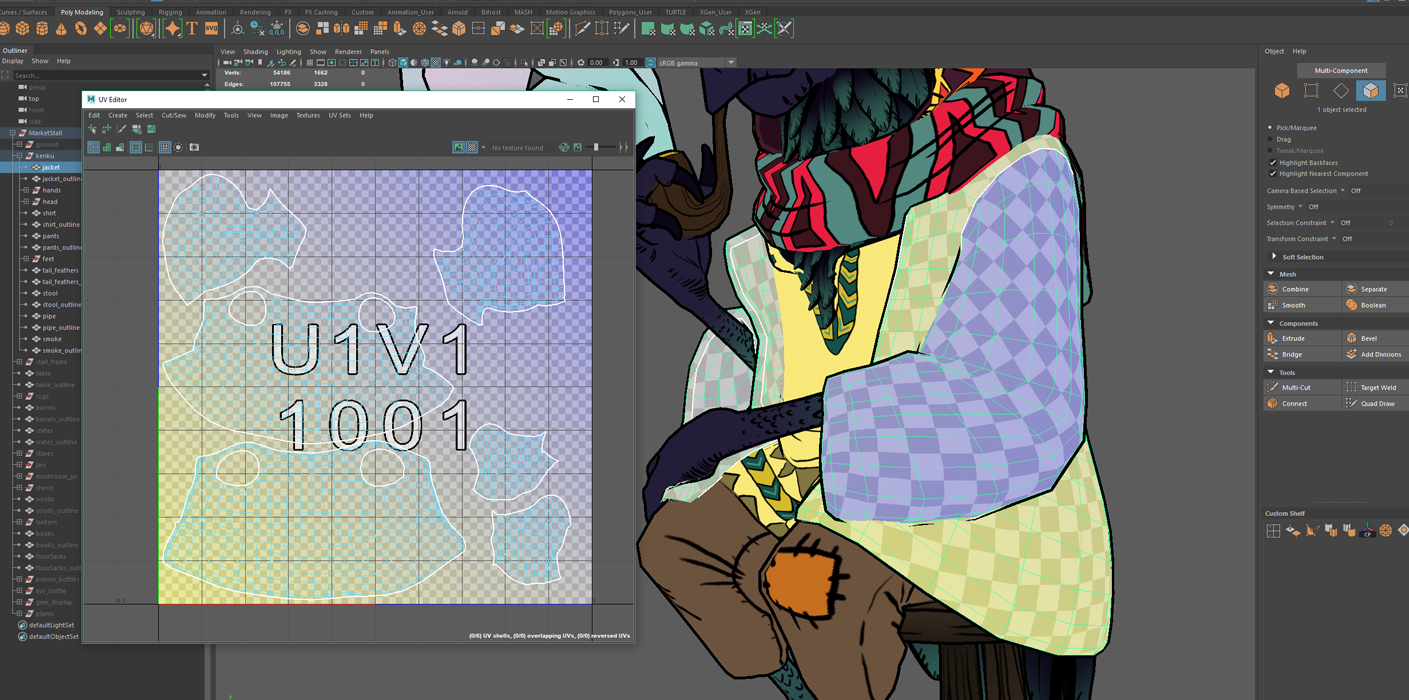The width and height of the screenshot is (1409, 700).
Task: Click the Multi-Component button
Action: [1341, 71]
